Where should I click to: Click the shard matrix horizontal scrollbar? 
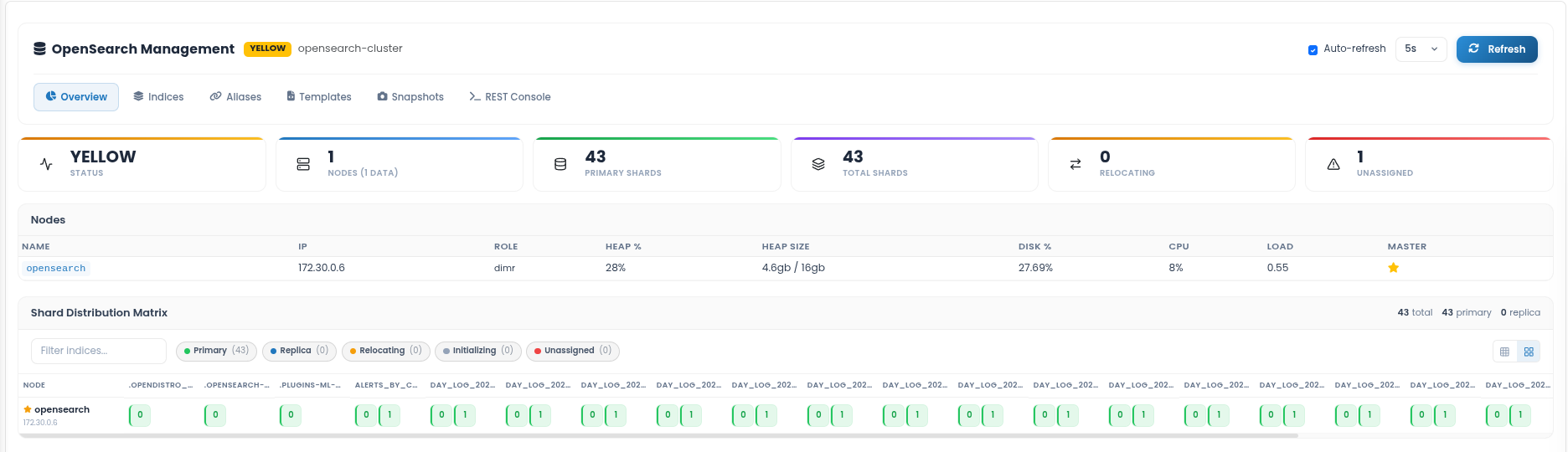coord(658,435)
